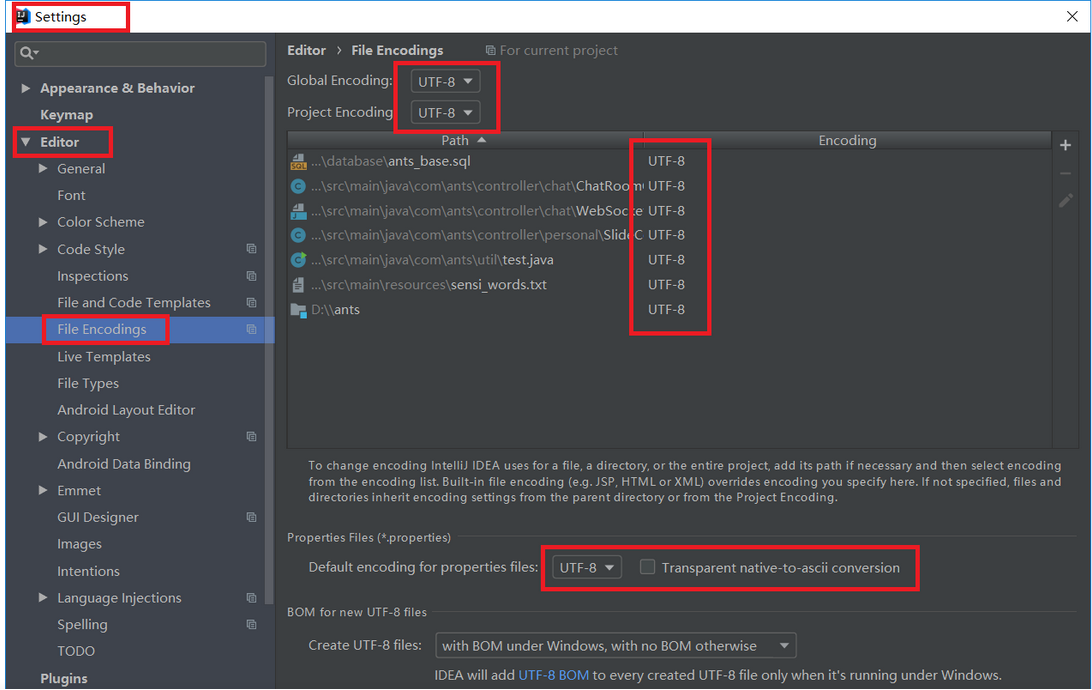1092x690 pixels.
Task: Click the UTF-8 BOM link
Action: click(554, 675)
